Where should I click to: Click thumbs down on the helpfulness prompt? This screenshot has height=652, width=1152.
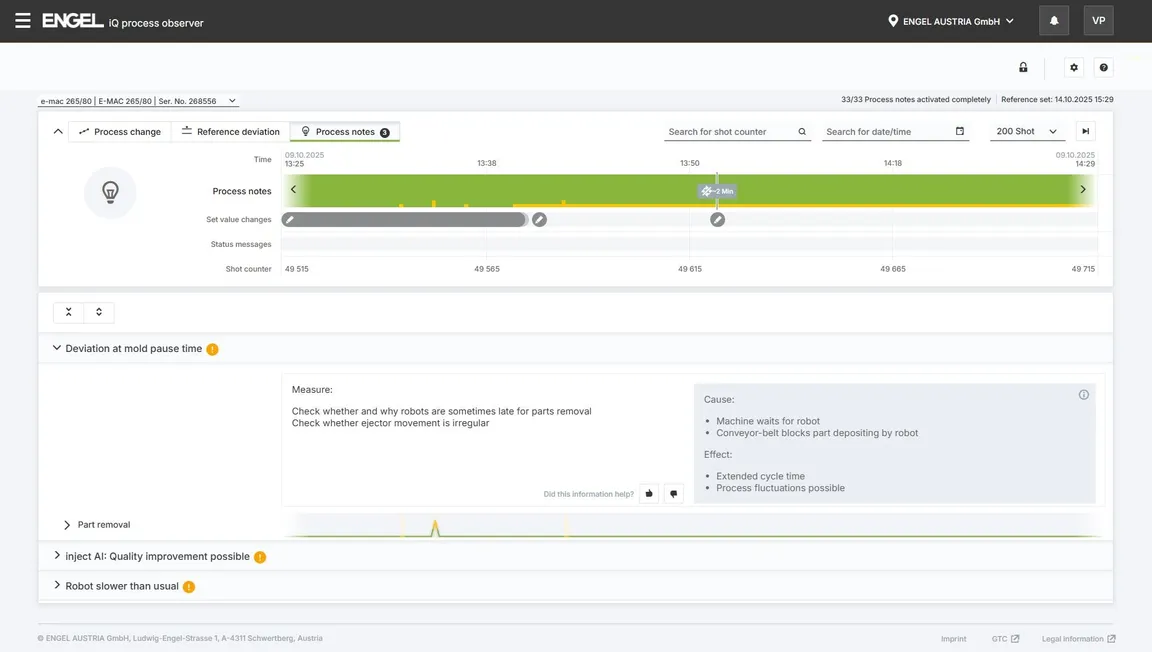[x=673, y=494]
